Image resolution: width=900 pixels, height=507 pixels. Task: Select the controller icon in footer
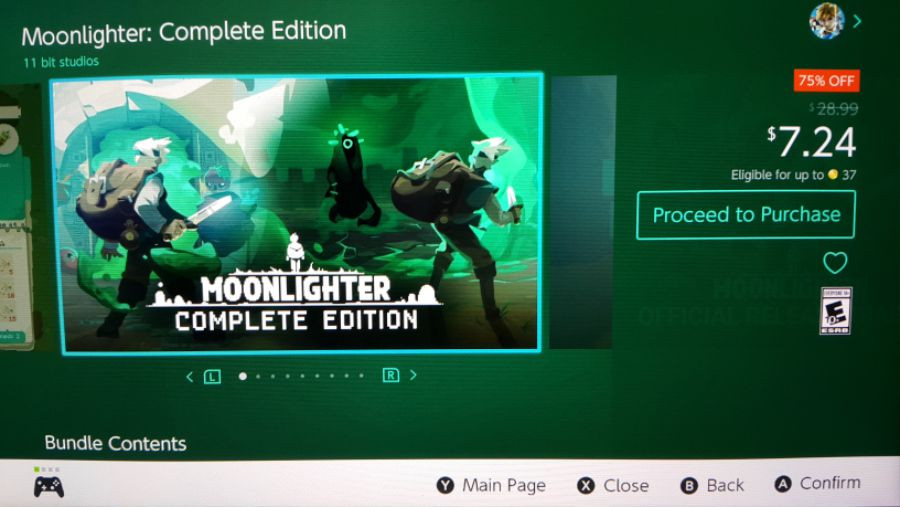click(x=49, y=487)
